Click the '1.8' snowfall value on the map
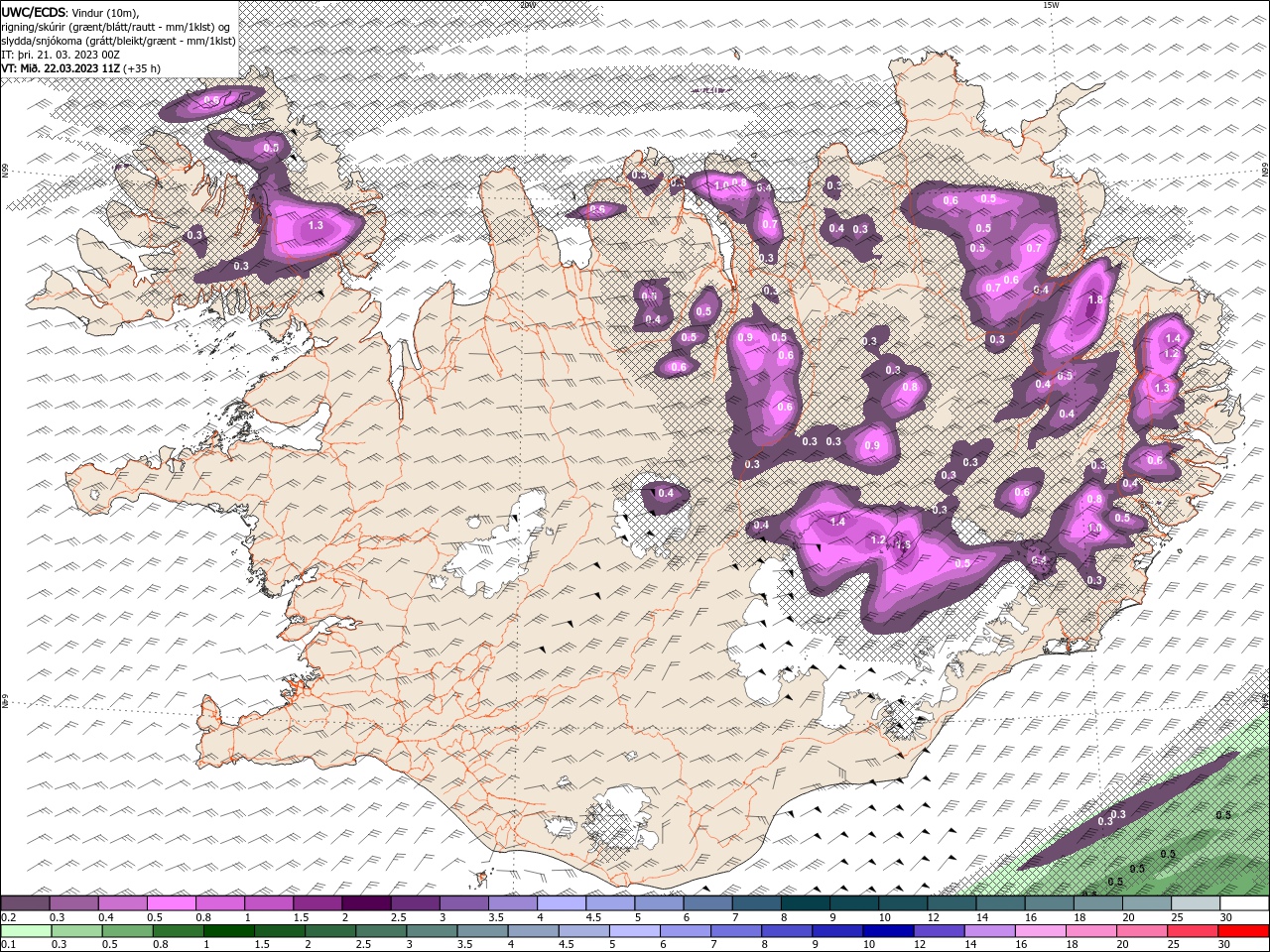This screenshot has width=1270, height=952. pos(1095,299)
